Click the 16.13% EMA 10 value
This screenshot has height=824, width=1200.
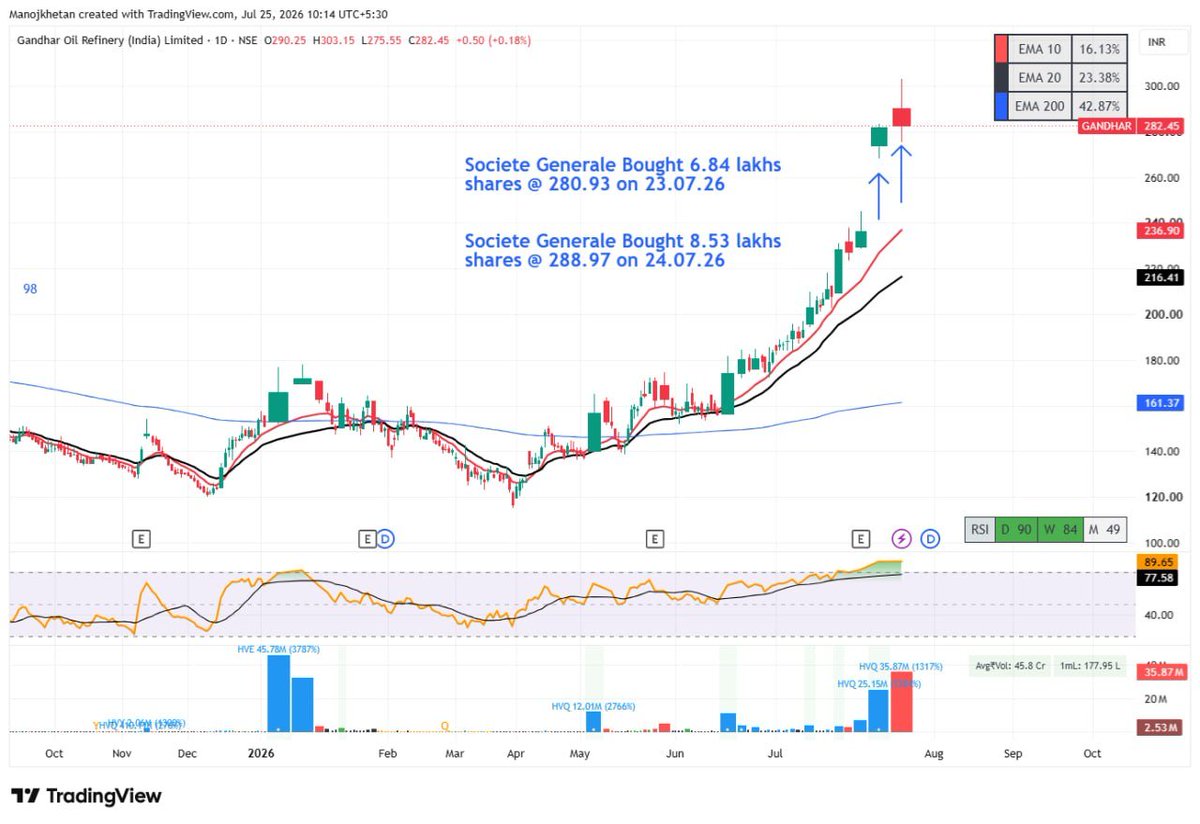[1100, 48]
